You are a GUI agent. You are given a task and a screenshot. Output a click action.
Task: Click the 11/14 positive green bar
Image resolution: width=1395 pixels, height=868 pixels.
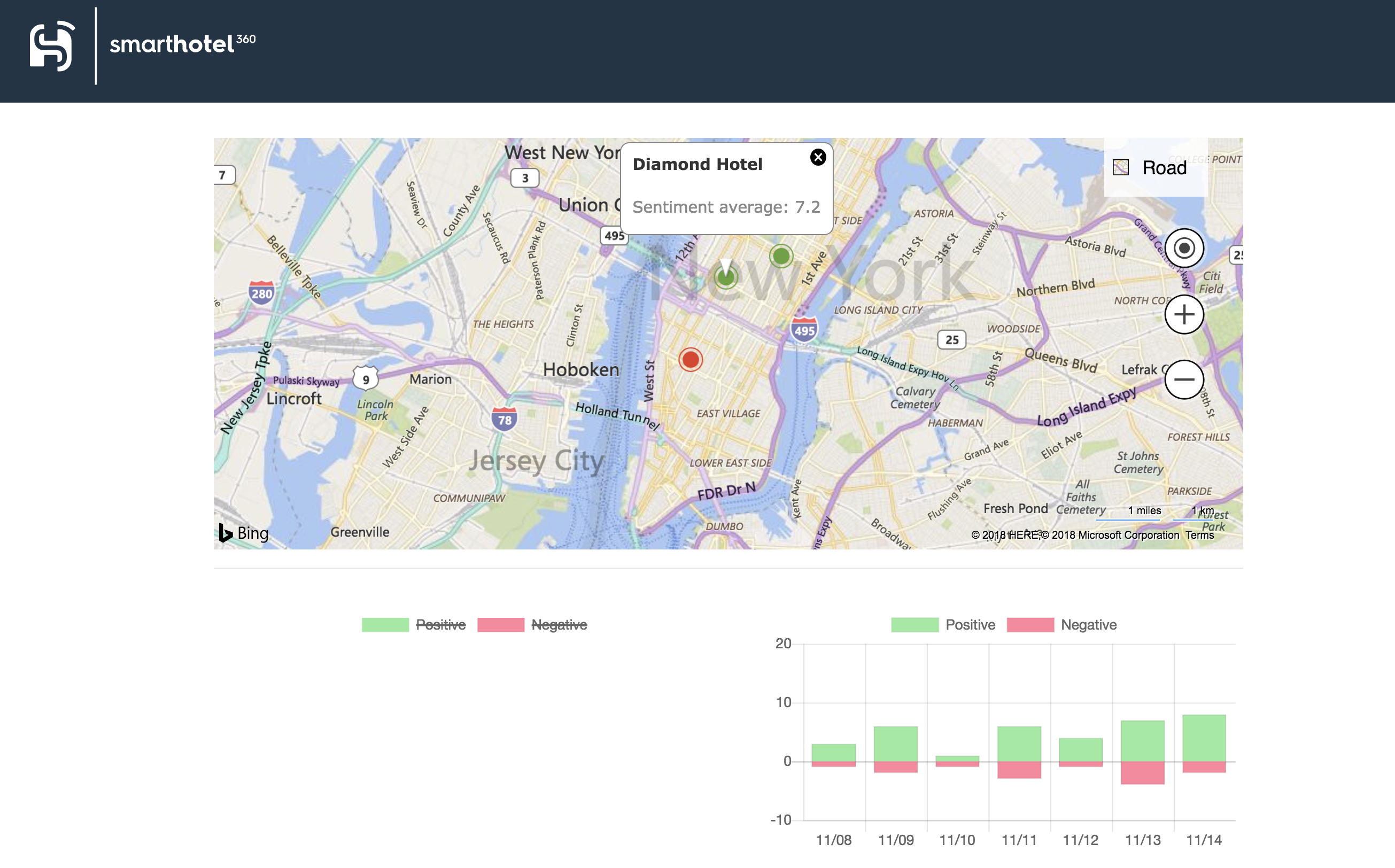(1204, 738)
